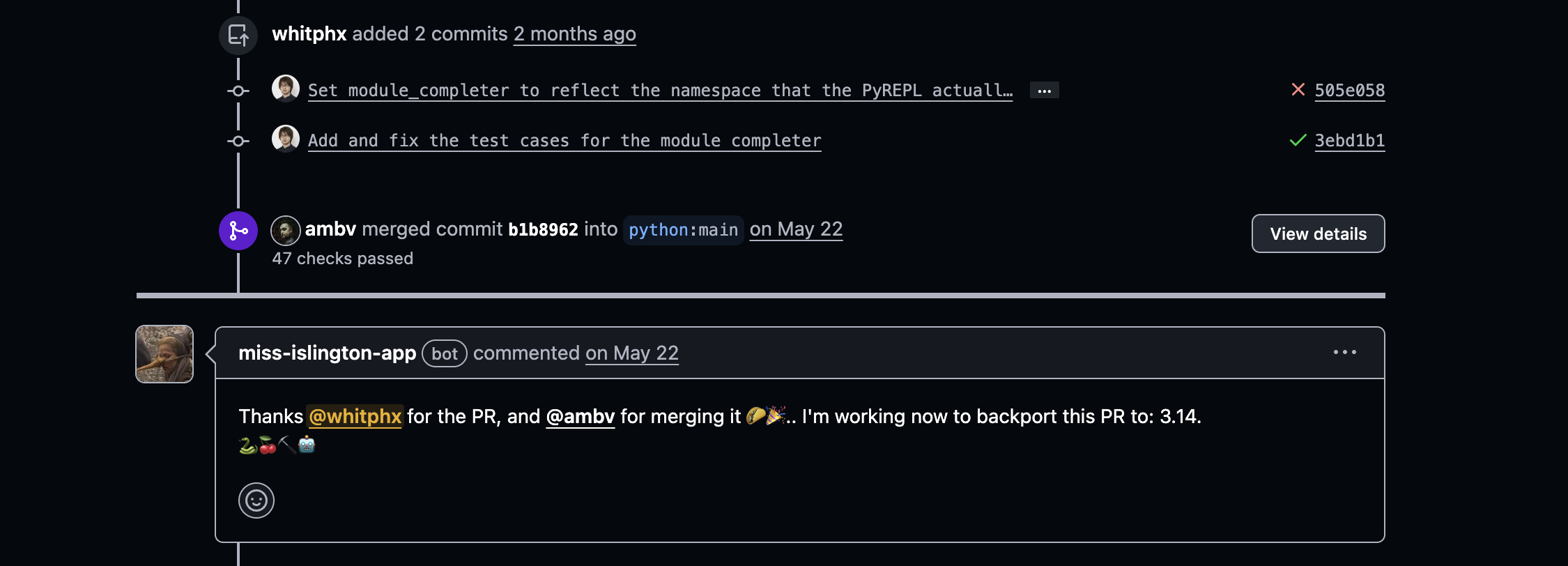Open 'Add and fix the test cases' commit
1568x566 pixels.
click(564, 141)
